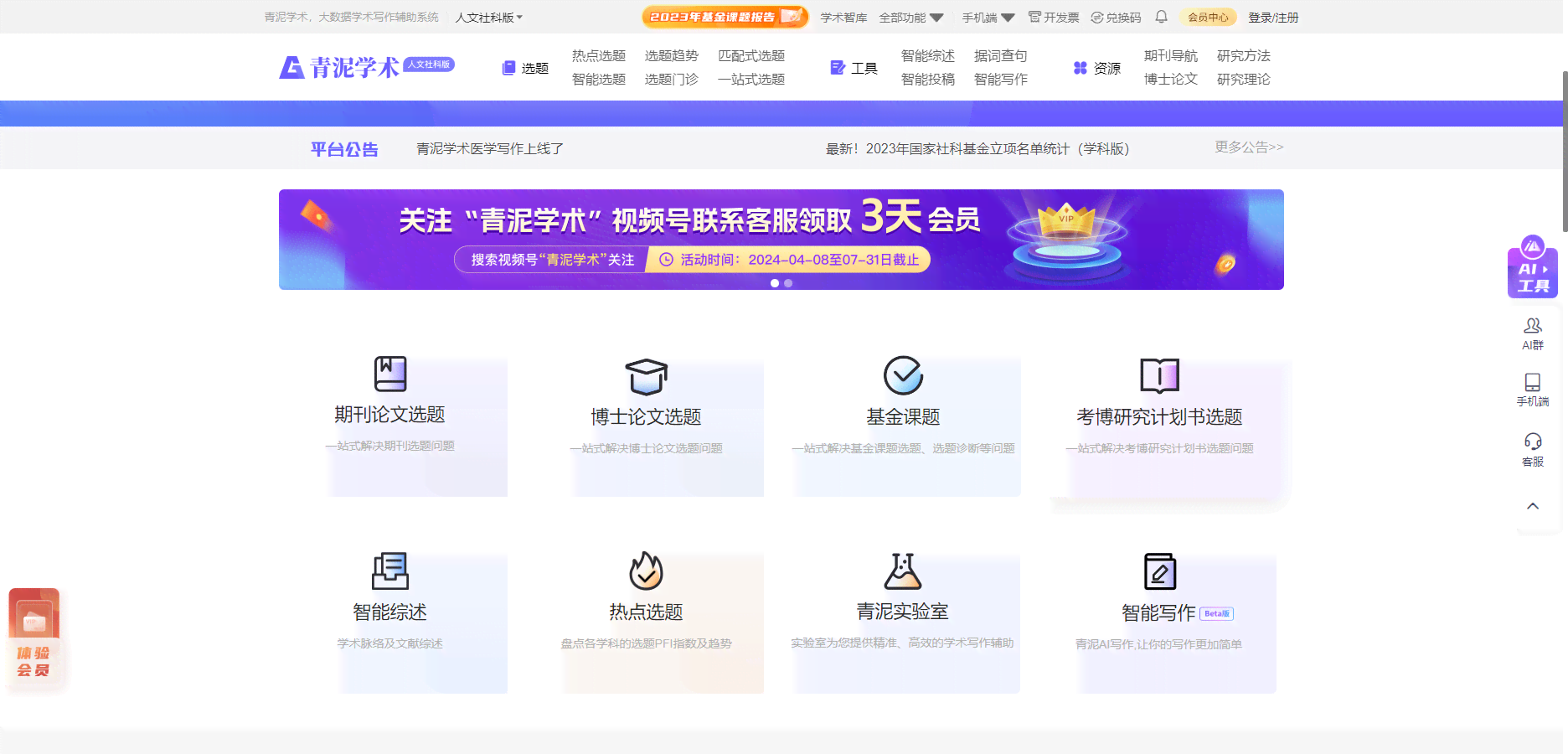The height and width of the screenshot is (754, 1568).
Task: Open 研究理论 navigation item
Action: click(x=1244, y=80)
